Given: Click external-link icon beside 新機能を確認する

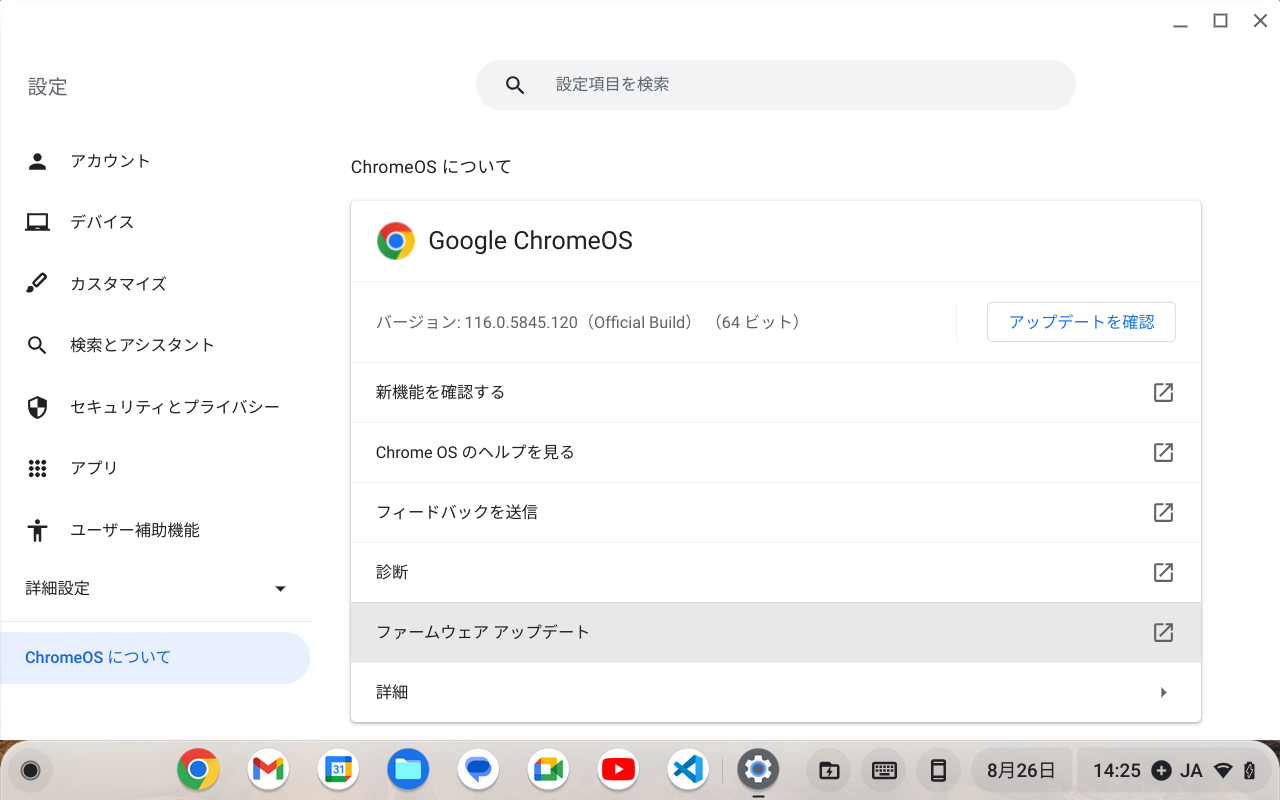Looking at the screenshot, I should pos(1163,392).
